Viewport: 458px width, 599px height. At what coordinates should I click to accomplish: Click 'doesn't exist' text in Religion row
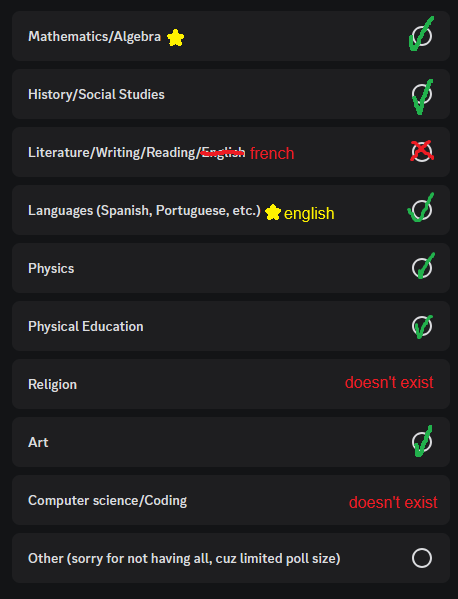[389, 382]
